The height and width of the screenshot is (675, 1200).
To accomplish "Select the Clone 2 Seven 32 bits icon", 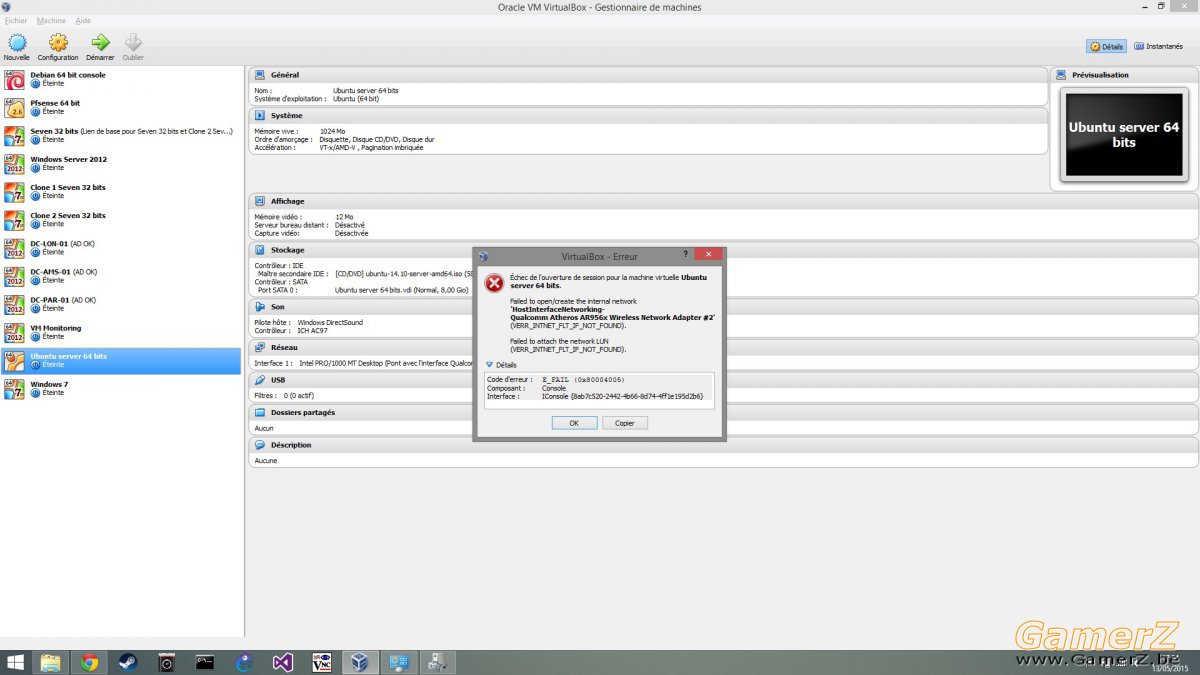I will [15, 220].
